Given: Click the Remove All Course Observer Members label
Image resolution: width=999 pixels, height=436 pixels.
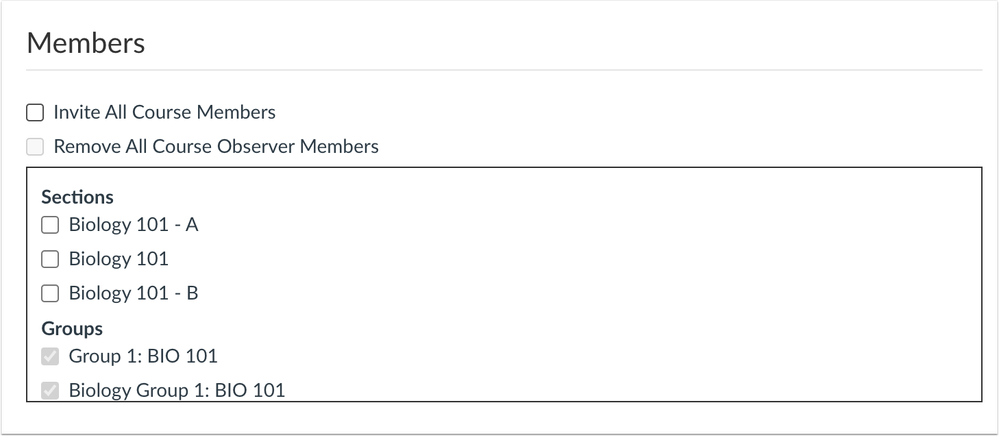Looking at the screenshot, I should coord(216,147).
